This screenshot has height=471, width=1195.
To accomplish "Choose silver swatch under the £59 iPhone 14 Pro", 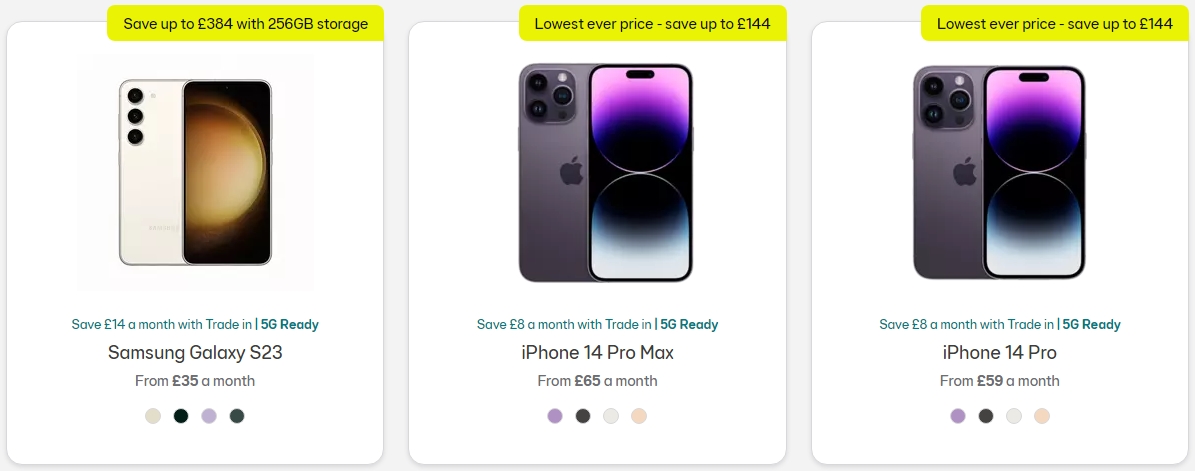I will pyautogui.click(x=1014, y=416).
